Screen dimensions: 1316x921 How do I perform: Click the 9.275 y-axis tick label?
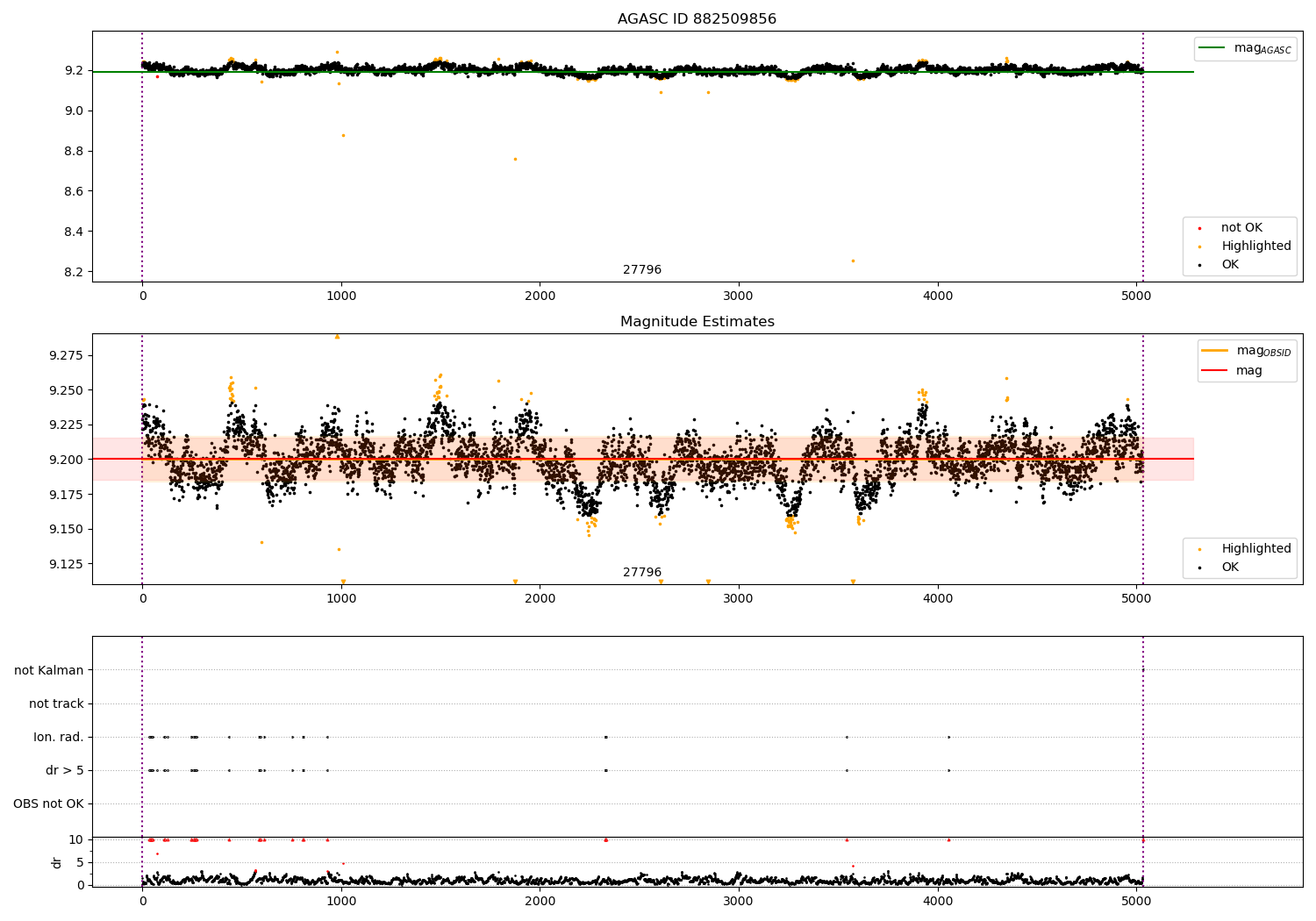point(66,356)
